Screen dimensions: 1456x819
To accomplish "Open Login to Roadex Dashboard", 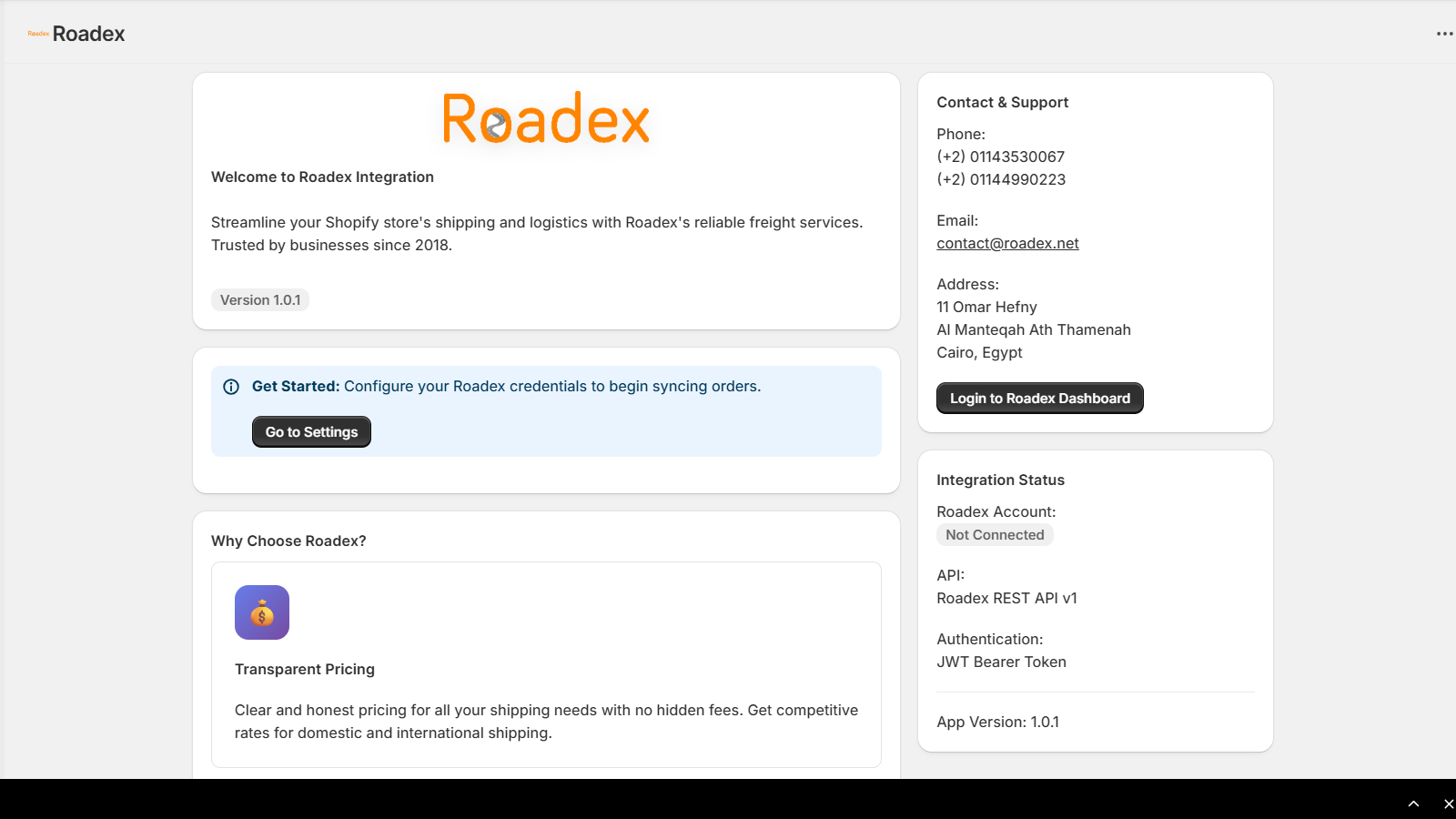I will (1039, 399).
